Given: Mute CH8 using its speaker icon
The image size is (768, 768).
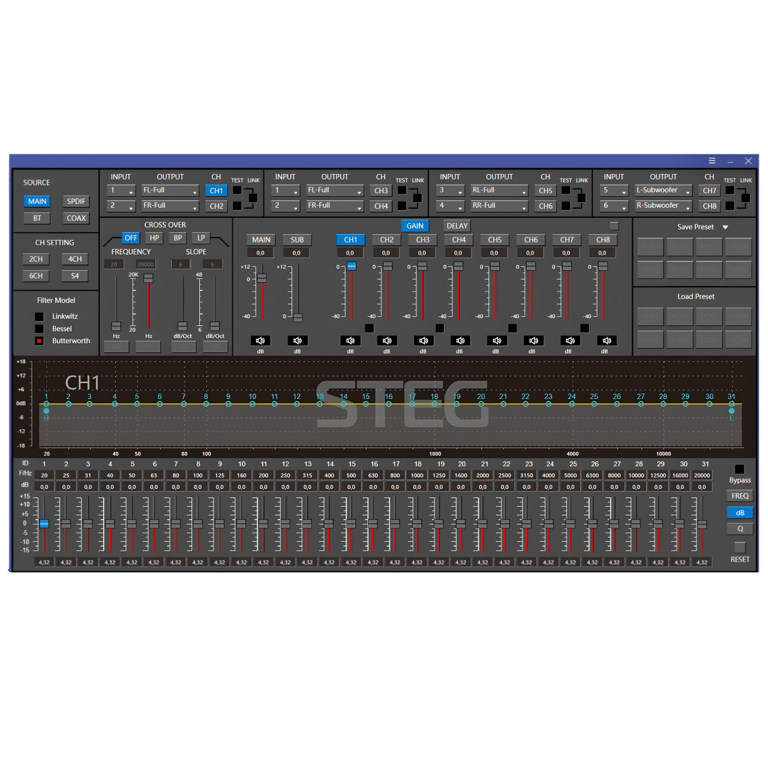Looking at the screenshot, I should [x=605, y=340].
